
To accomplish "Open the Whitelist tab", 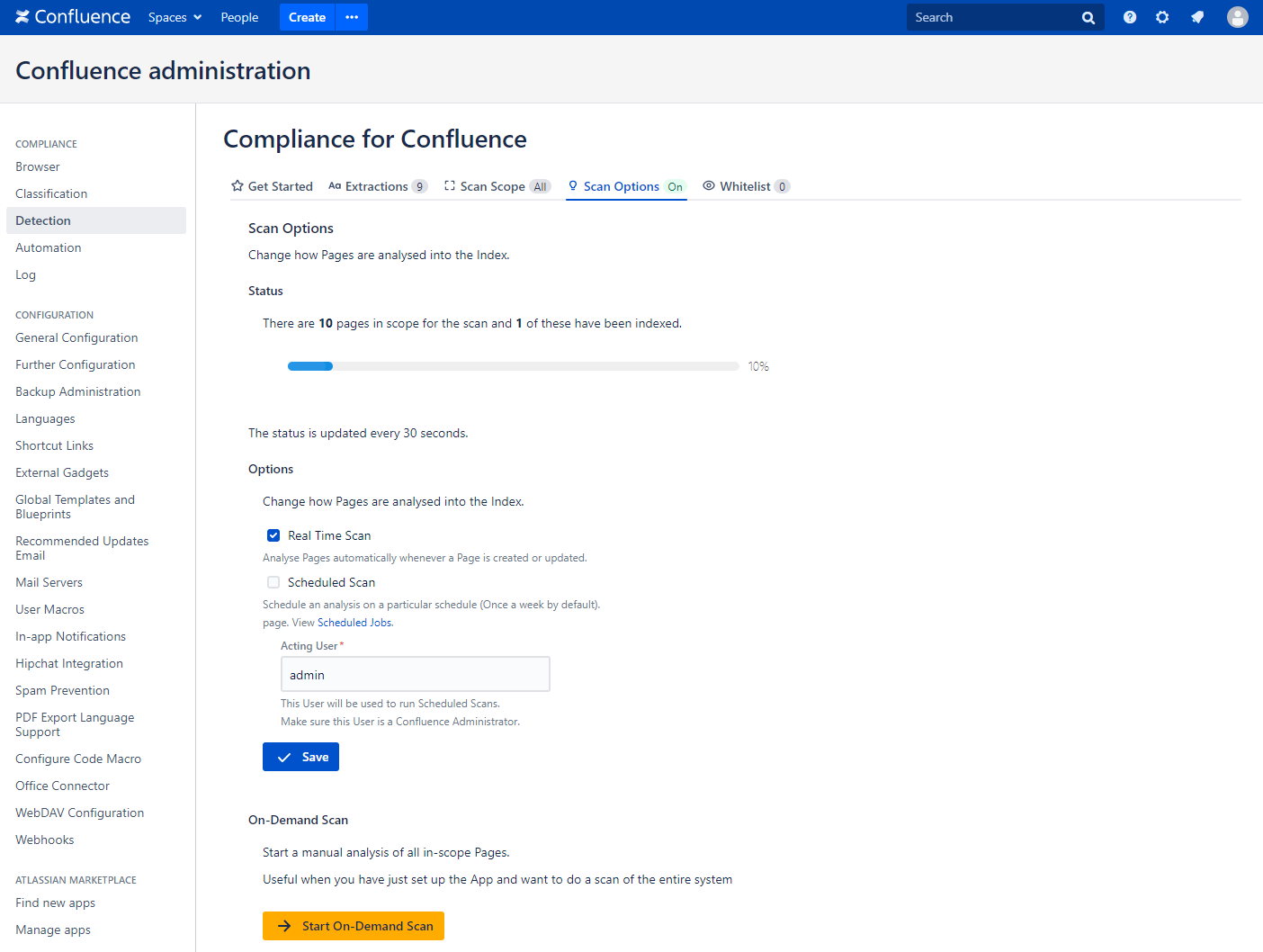I will (746, 186).
